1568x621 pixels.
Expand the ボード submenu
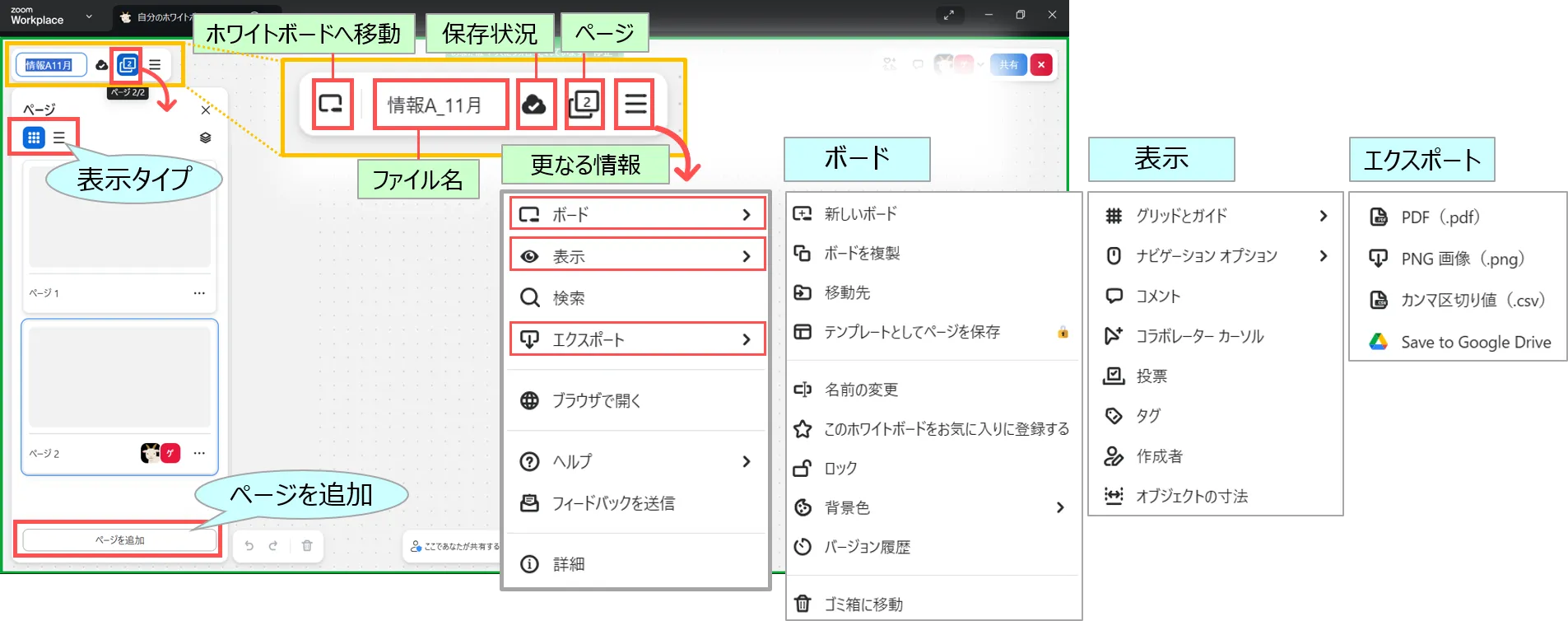(x=636, y=215)
